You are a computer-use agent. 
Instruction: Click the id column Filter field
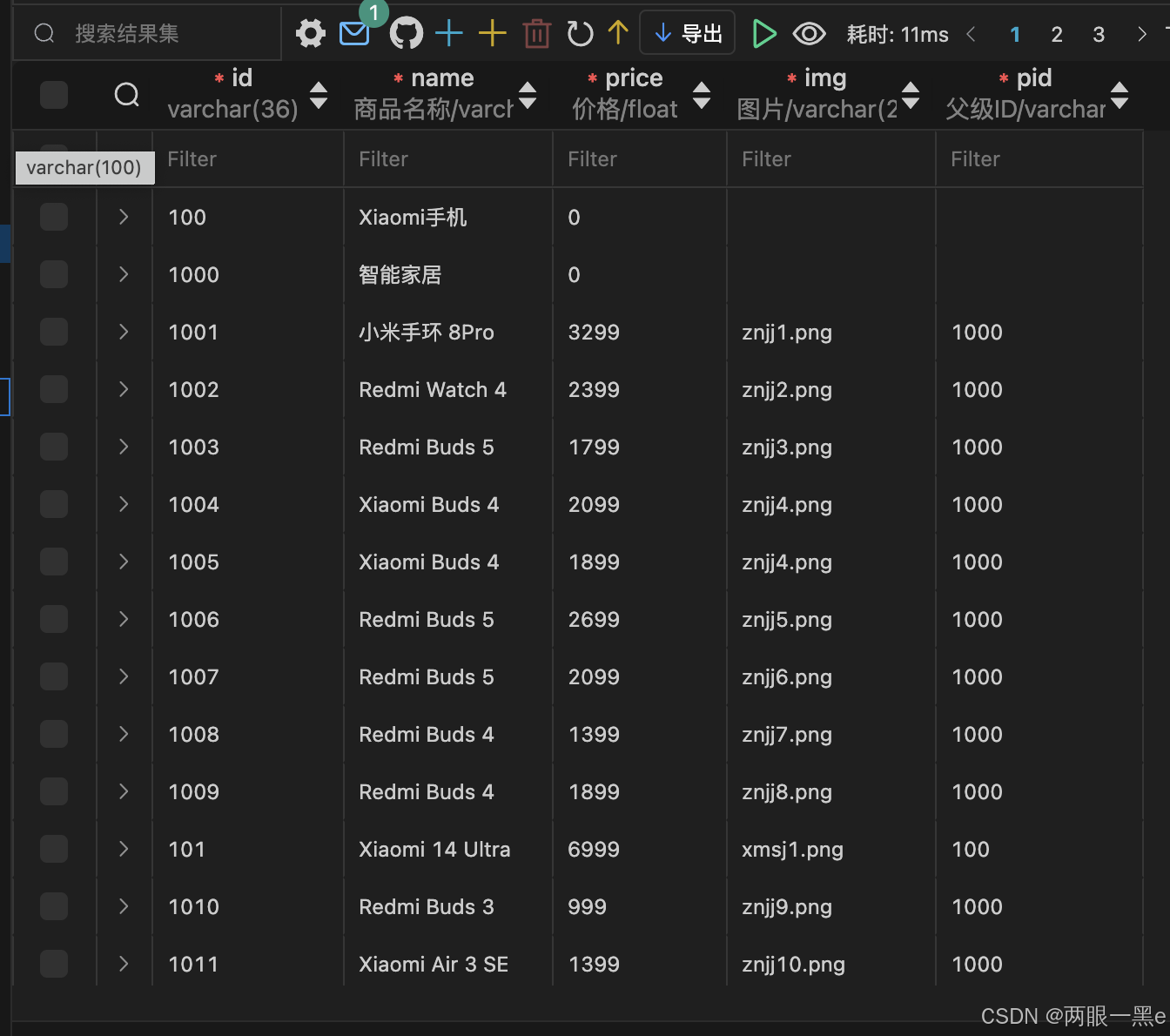[248, 159]
